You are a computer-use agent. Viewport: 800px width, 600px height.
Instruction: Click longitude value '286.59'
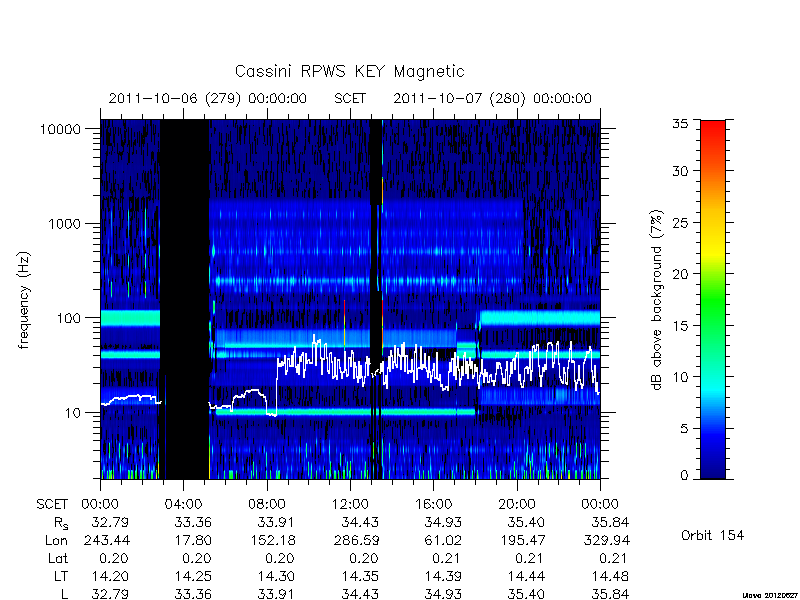point(356,540)
